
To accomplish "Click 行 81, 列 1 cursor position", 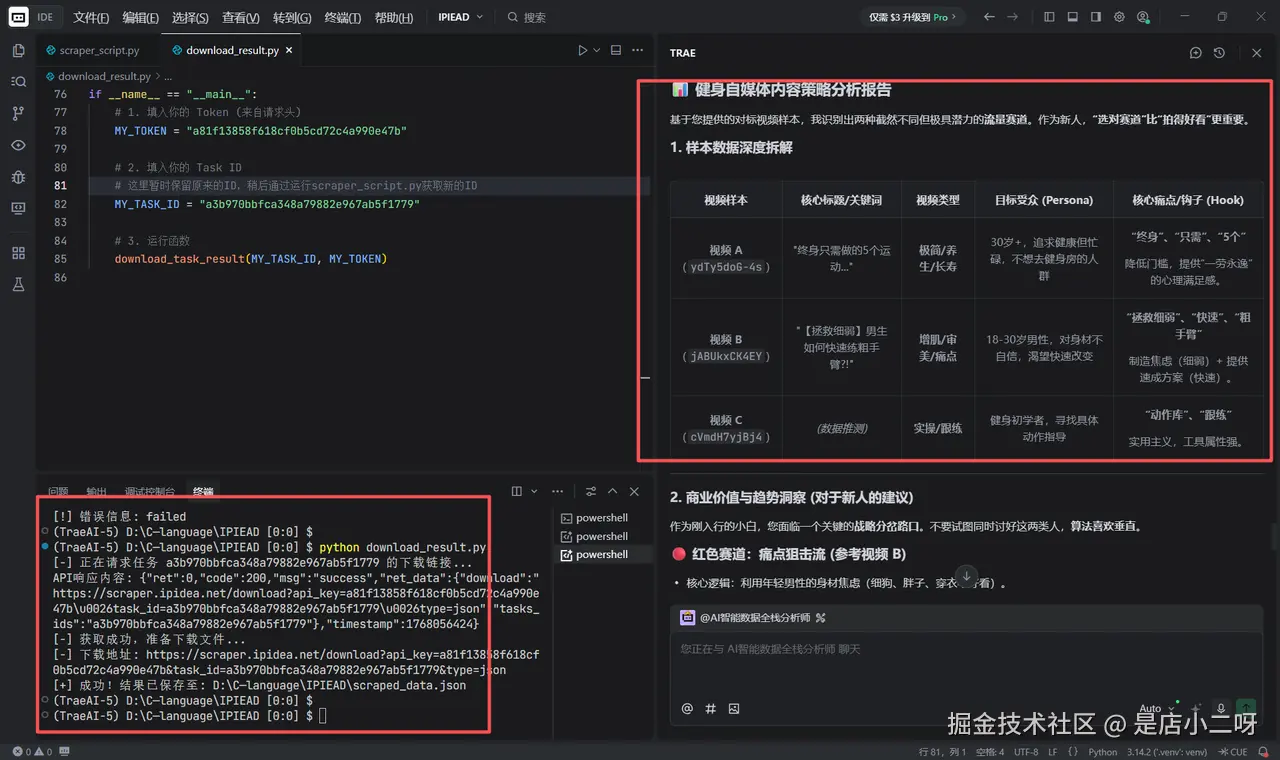I will pos(942,752).
